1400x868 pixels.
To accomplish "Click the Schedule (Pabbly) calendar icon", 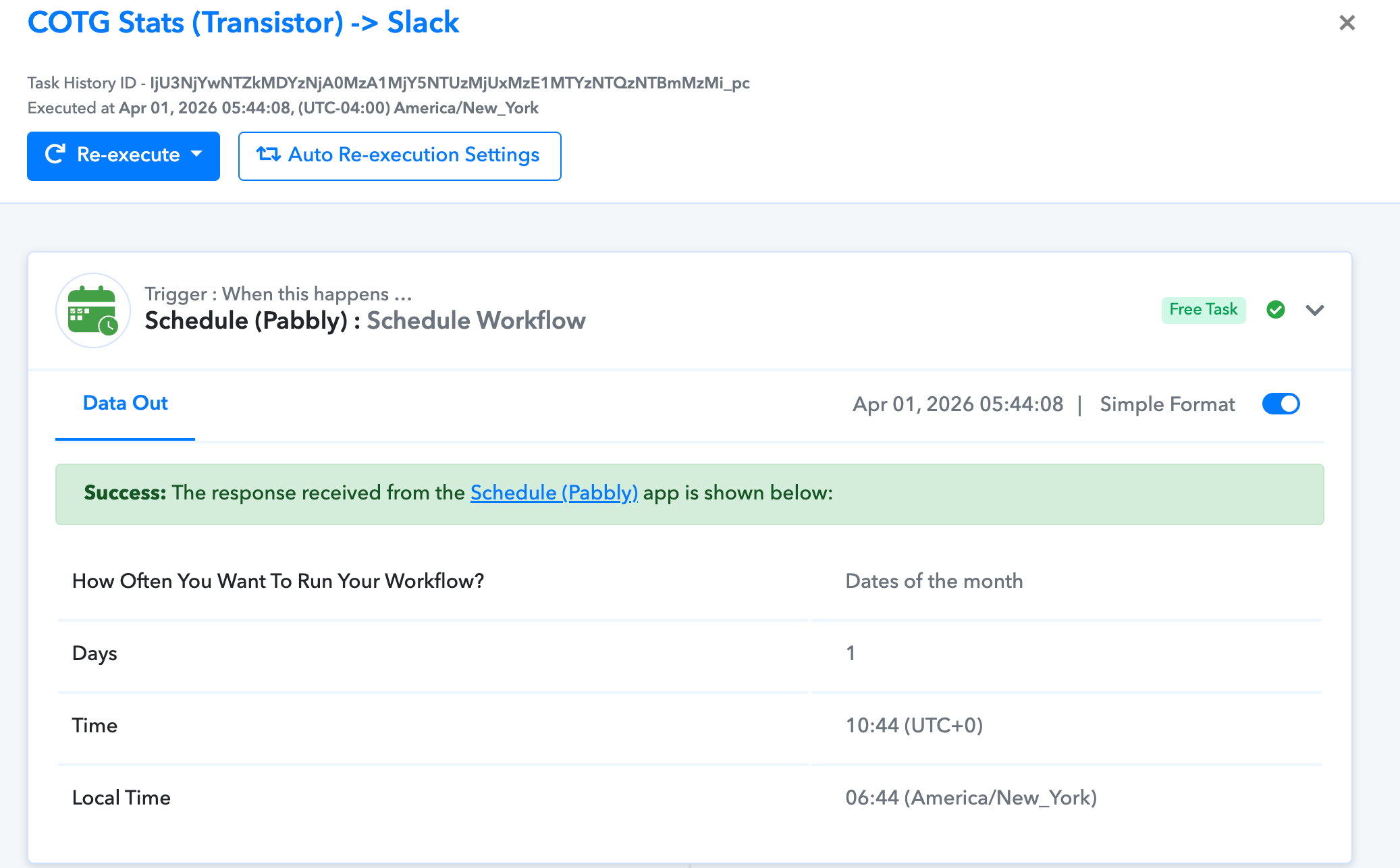I will tap(93, 310).
